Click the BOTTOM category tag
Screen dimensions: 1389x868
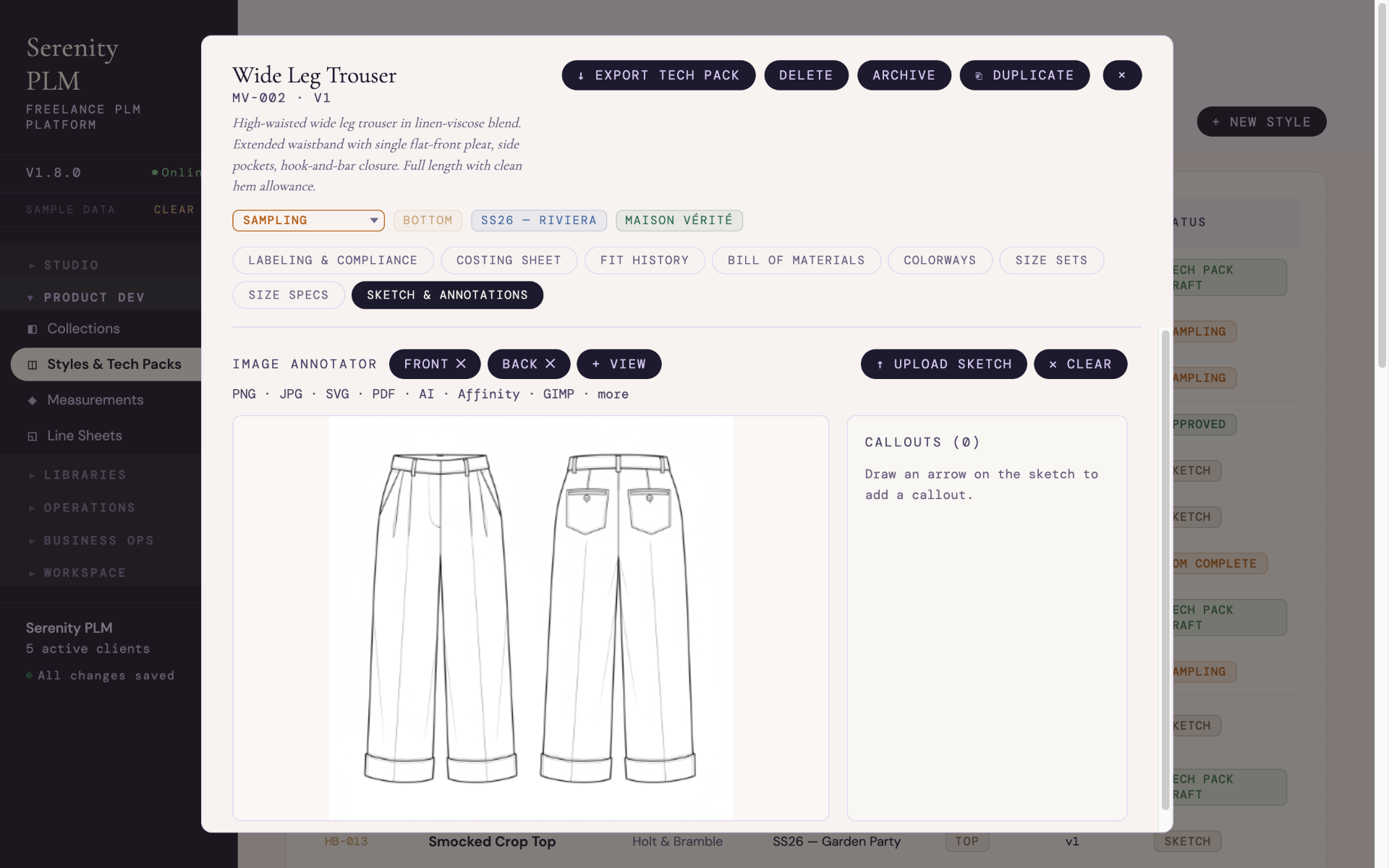428,220
